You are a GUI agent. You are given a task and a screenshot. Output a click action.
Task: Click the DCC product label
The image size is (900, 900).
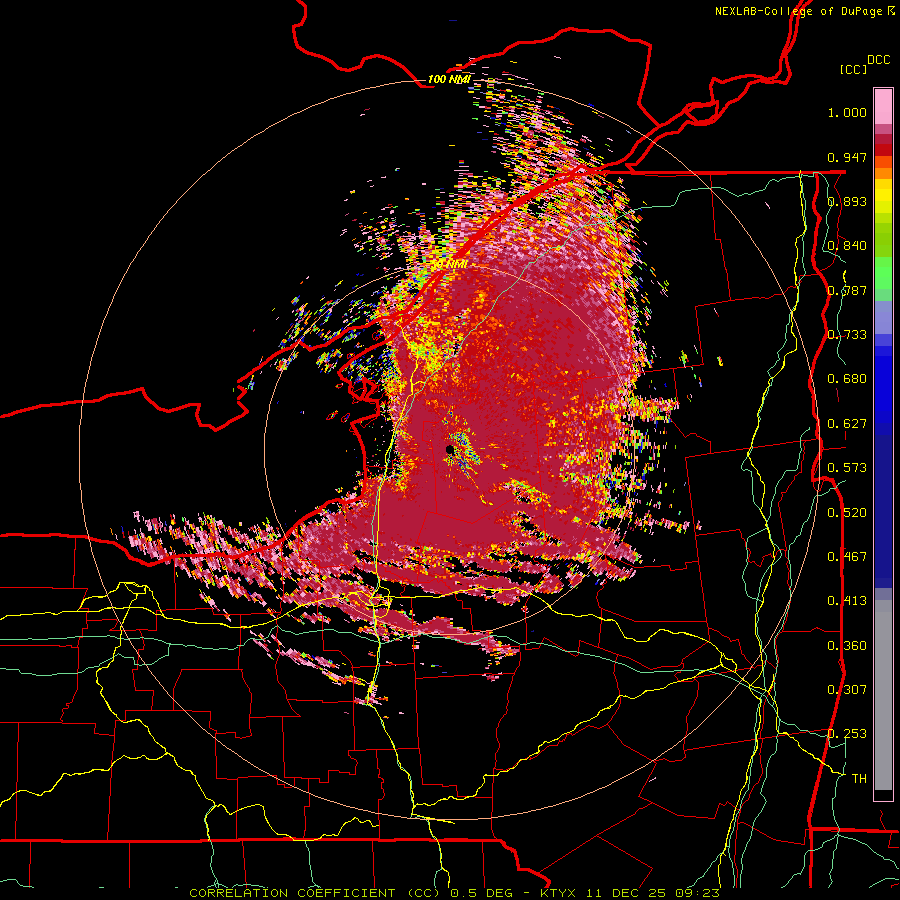point(878,60)
